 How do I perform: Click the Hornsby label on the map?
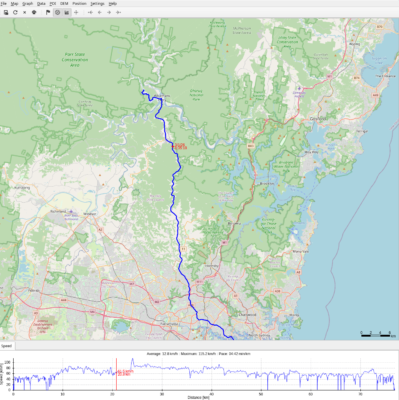211,265
